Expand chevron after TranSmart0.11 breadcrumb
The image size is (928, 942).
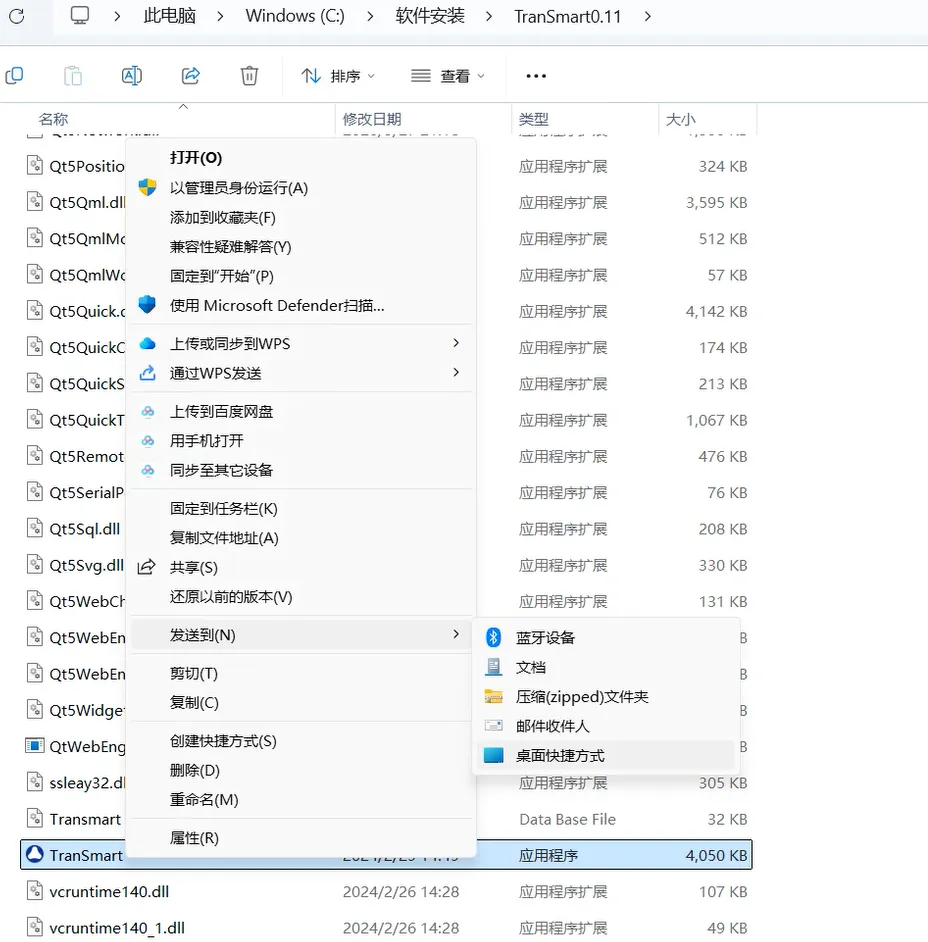tap(647, 16)
